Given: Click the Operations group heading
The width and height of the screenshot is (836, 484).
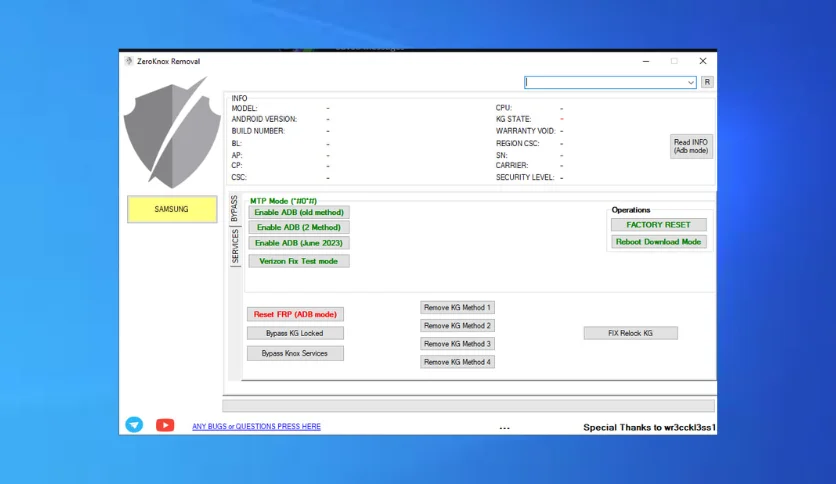Looking at the screenshot, I should [631, 210].
